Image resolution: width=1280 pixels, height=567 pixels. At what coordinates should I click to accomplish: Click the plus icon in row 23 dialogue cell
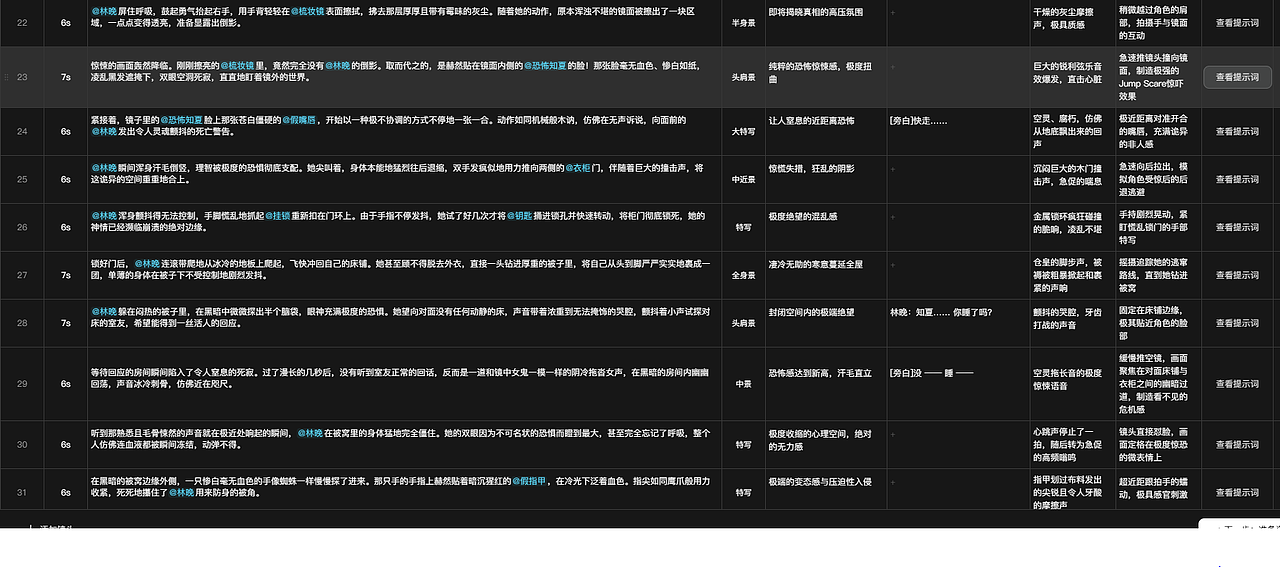point(893,65)
